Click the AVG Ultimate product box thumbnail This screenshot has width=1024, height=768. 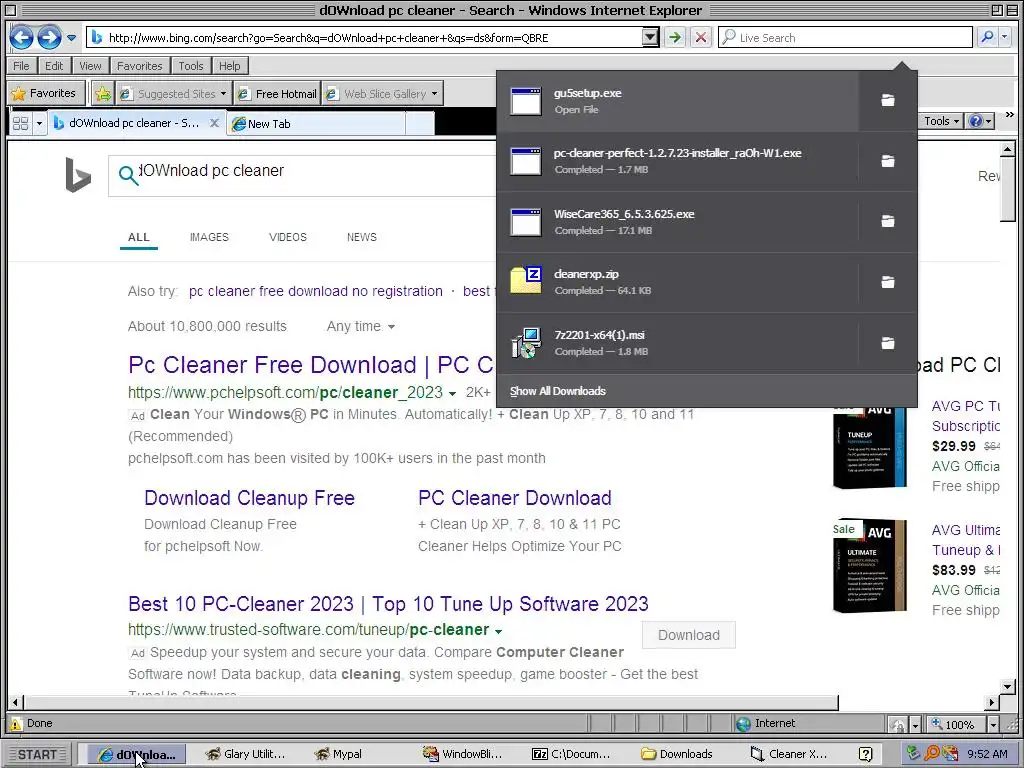point(869,566)
